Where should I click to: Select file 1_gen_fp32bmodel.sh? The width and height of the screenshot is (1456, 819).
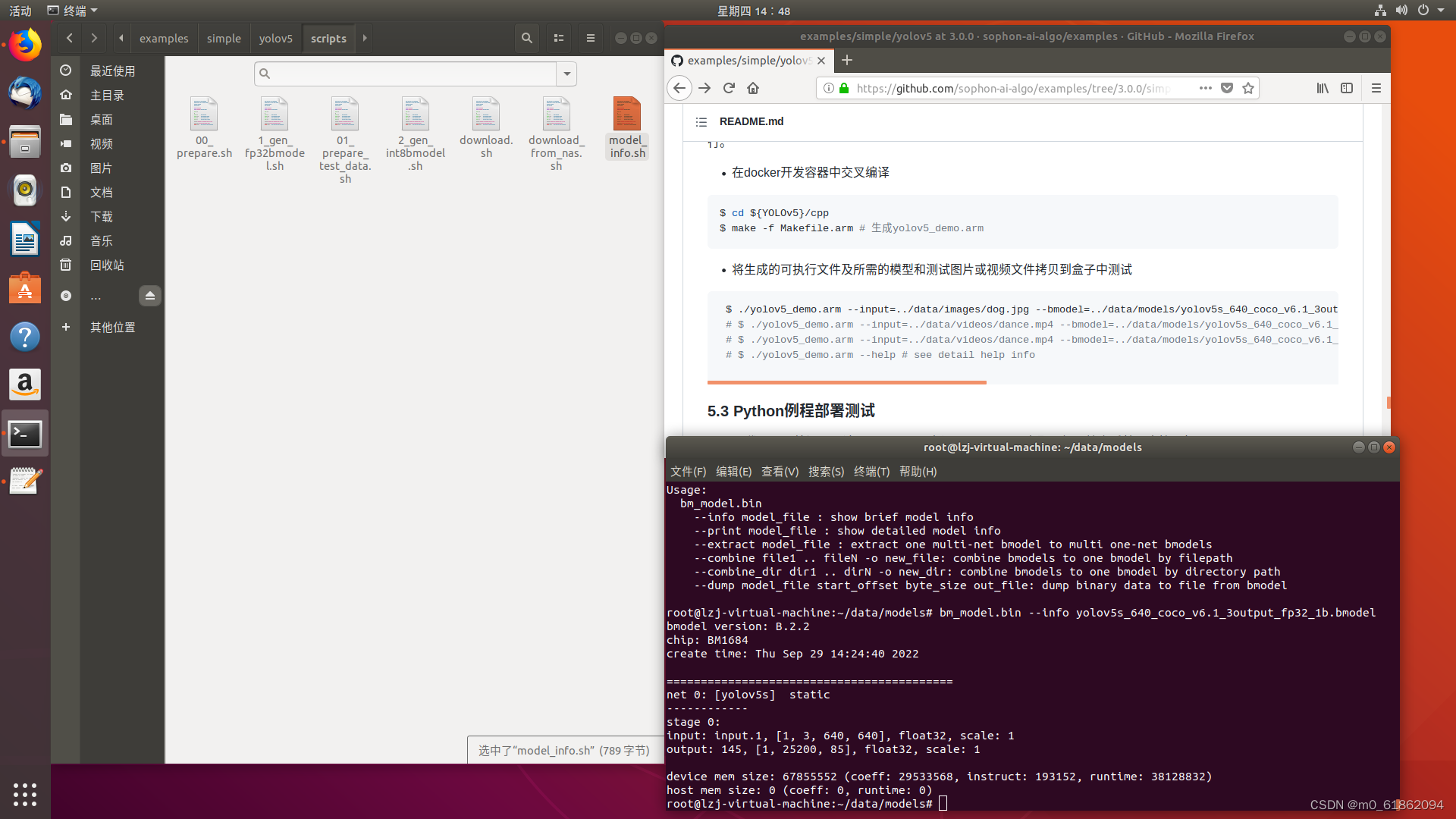[275, 134]
